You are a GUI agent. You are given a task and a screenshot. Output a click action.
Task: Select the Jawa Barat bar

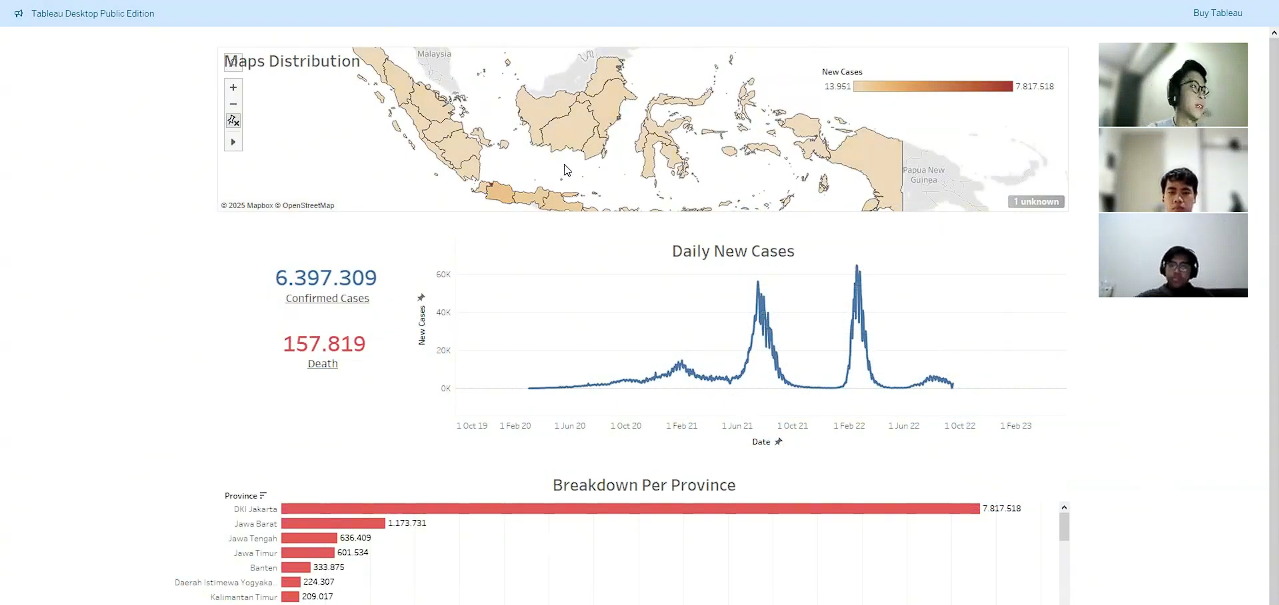pyautogui.click(x=333, y=523)
